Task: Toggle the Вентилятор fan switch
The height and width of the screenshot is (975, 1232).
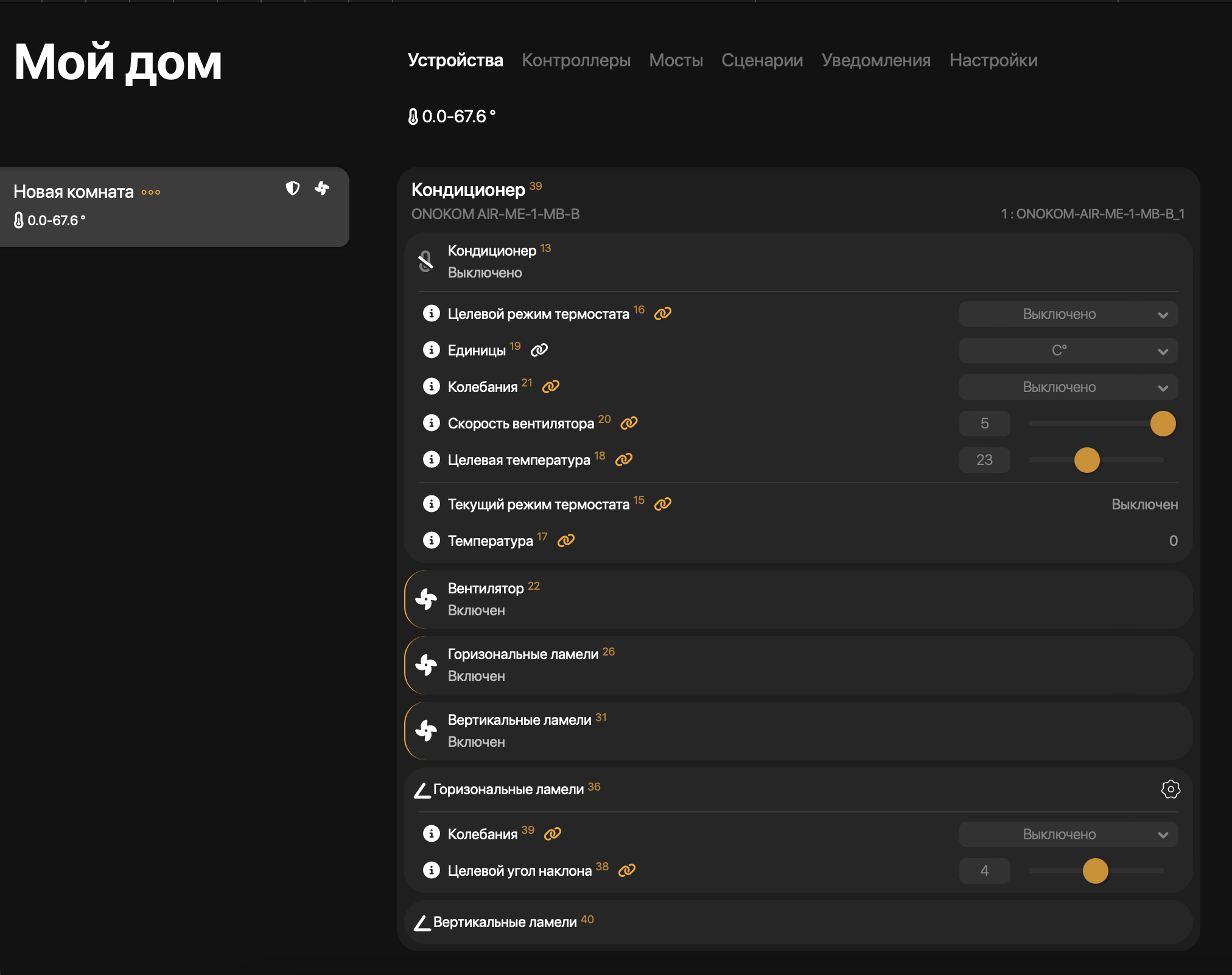Action: (x=426, y=599)
